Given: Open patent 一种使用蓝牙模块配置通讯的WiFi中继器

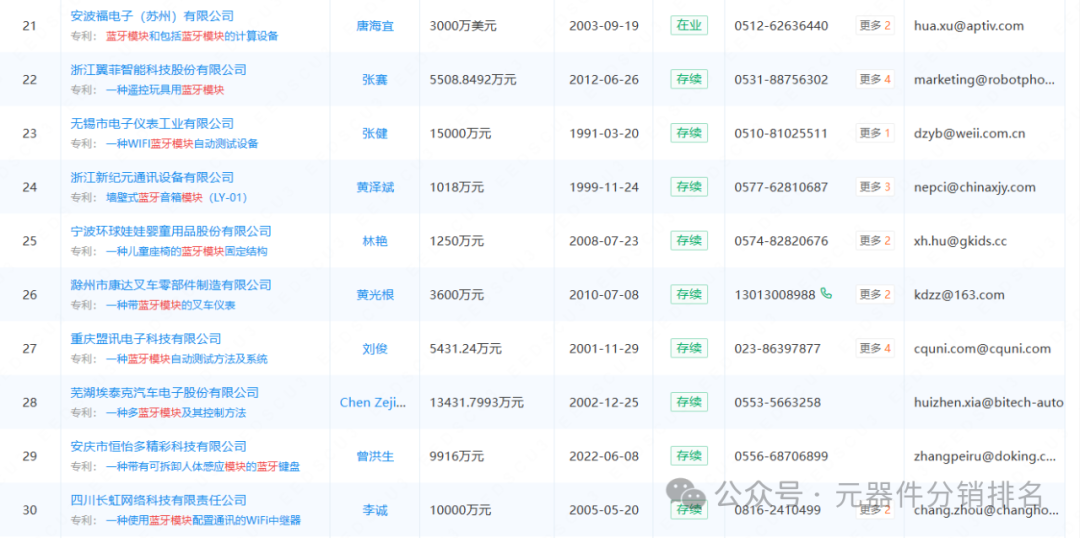Looking at the screenshot, I should click(x=203, y=520).
